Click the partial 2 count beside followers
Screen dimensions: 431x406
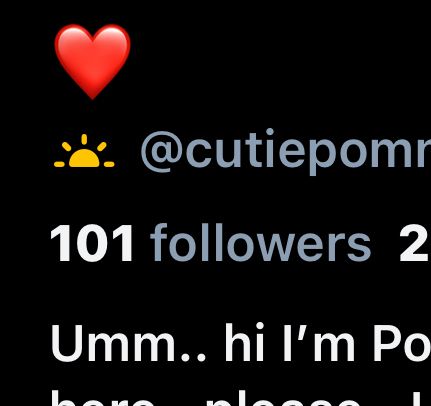415,243
